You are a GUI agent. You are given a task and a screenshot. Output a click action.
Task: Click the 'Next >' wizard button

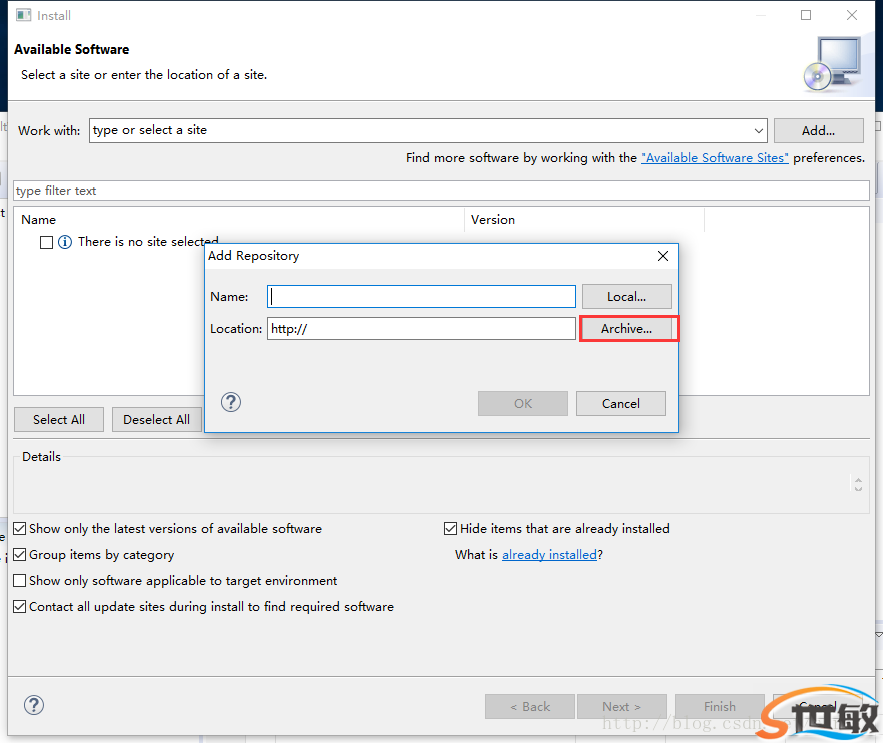tap(622, 706)
